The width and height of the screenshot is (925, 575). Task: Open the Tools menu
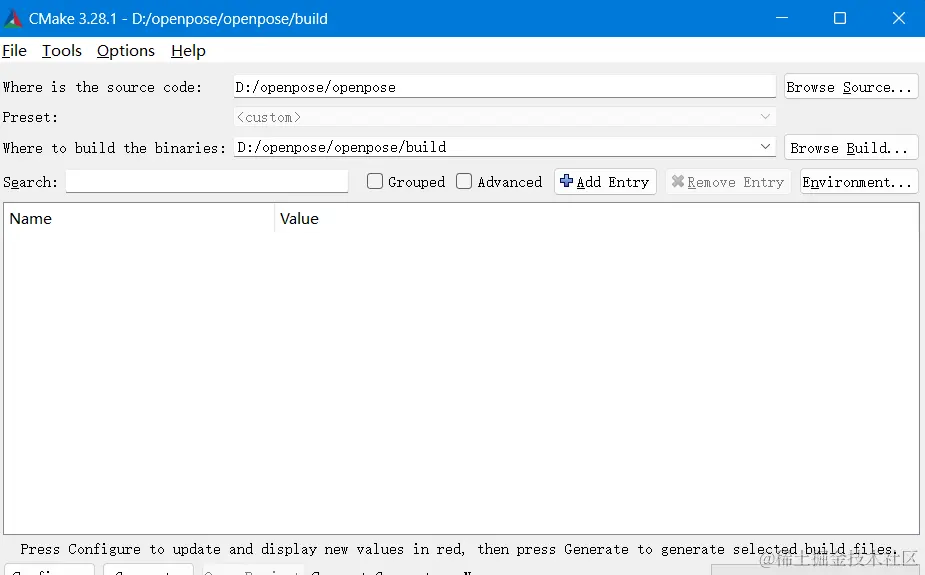click(x=61, y=51)
